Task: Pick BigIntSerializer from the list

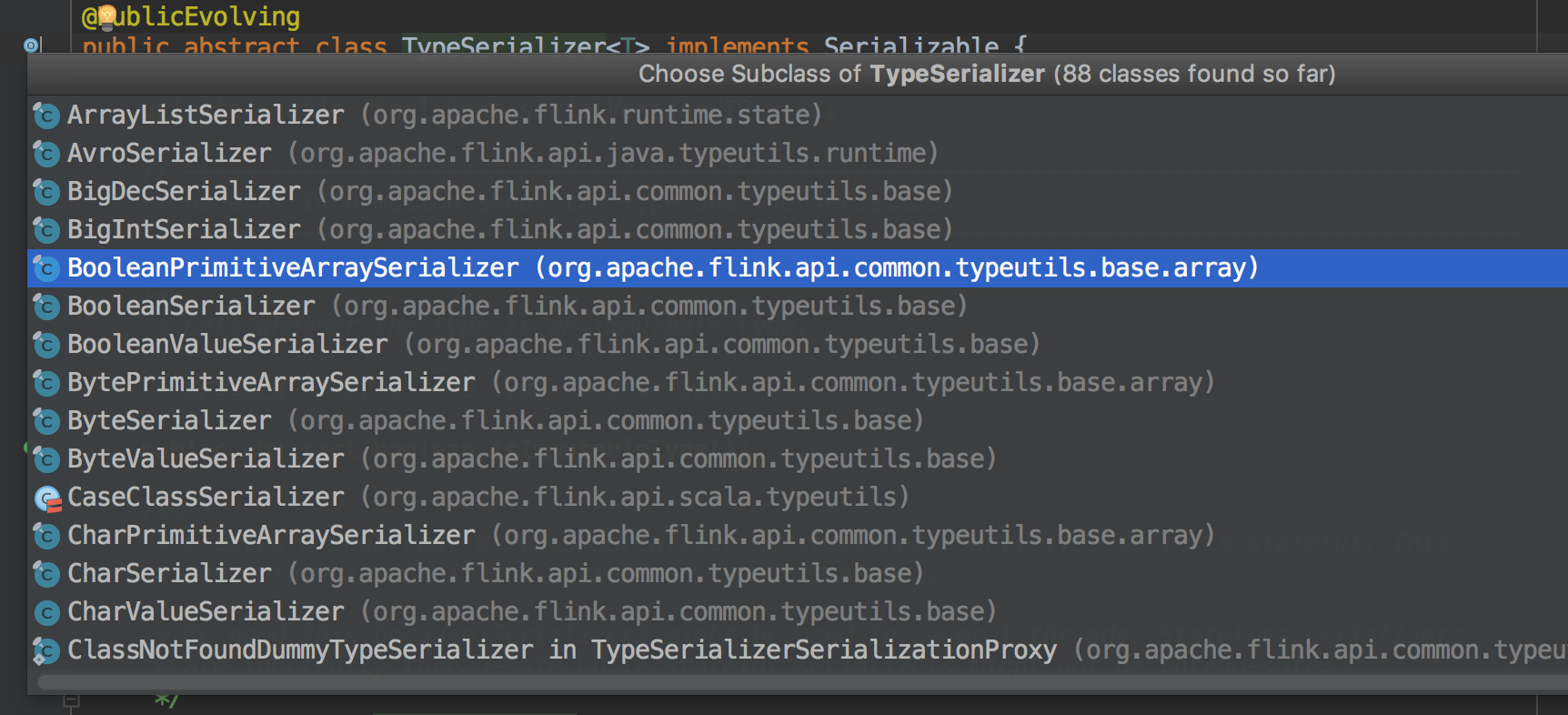Action: tap(798, 230)
